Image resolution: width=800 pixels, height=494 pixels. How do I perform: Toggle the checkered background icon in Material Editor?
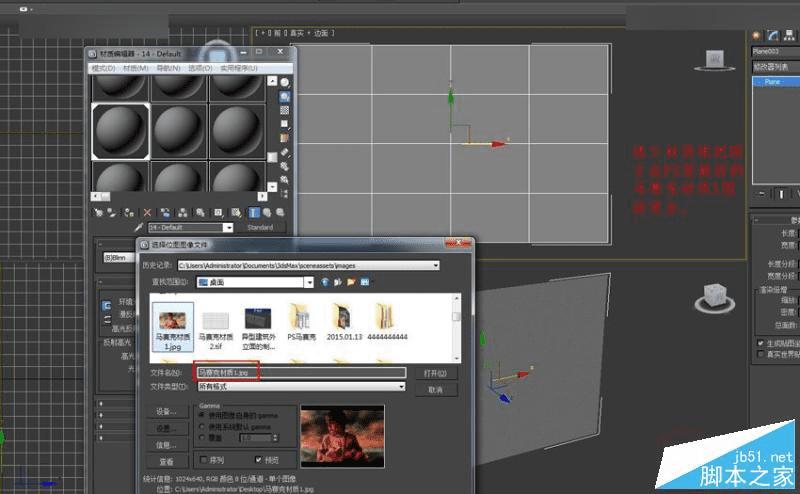[x=285, y=111]
